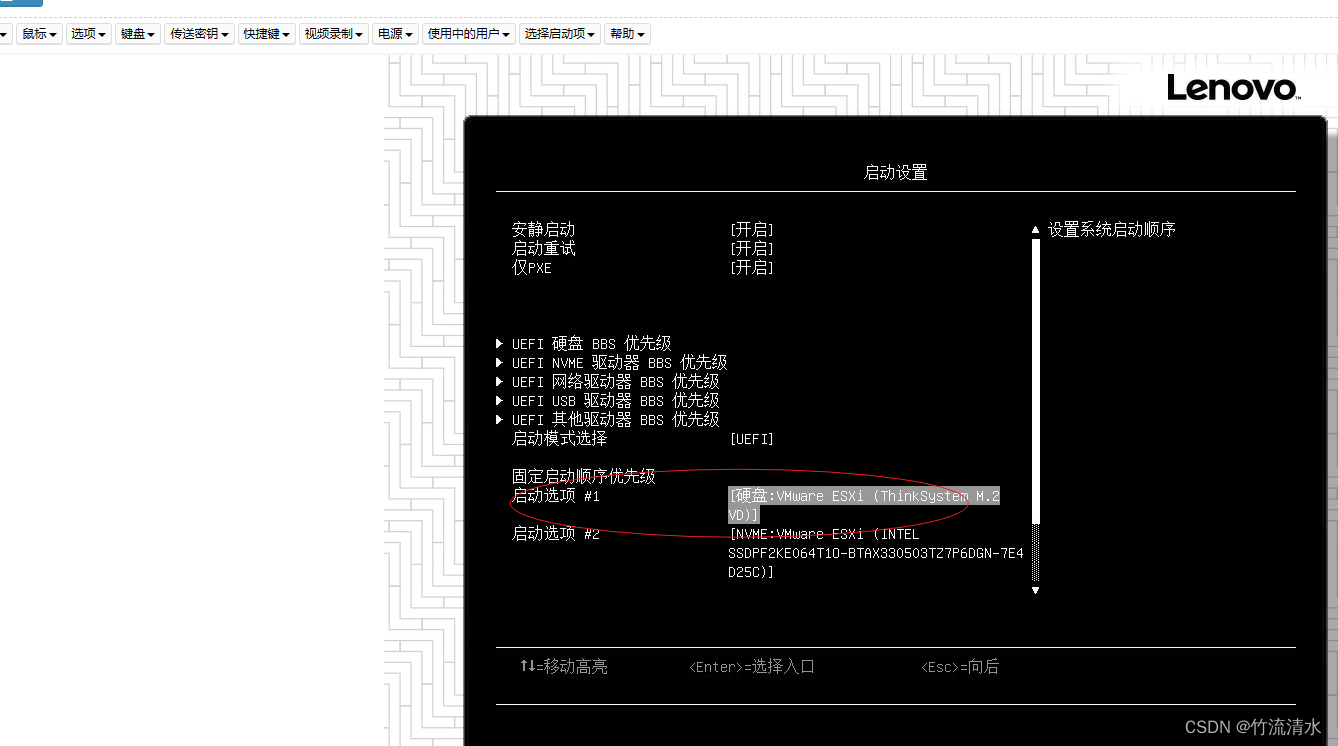Expand UEFI 网络驱动器 BBS 优先级 submenu
This screenshot has width=1338, height=746.
click(608, 382)
